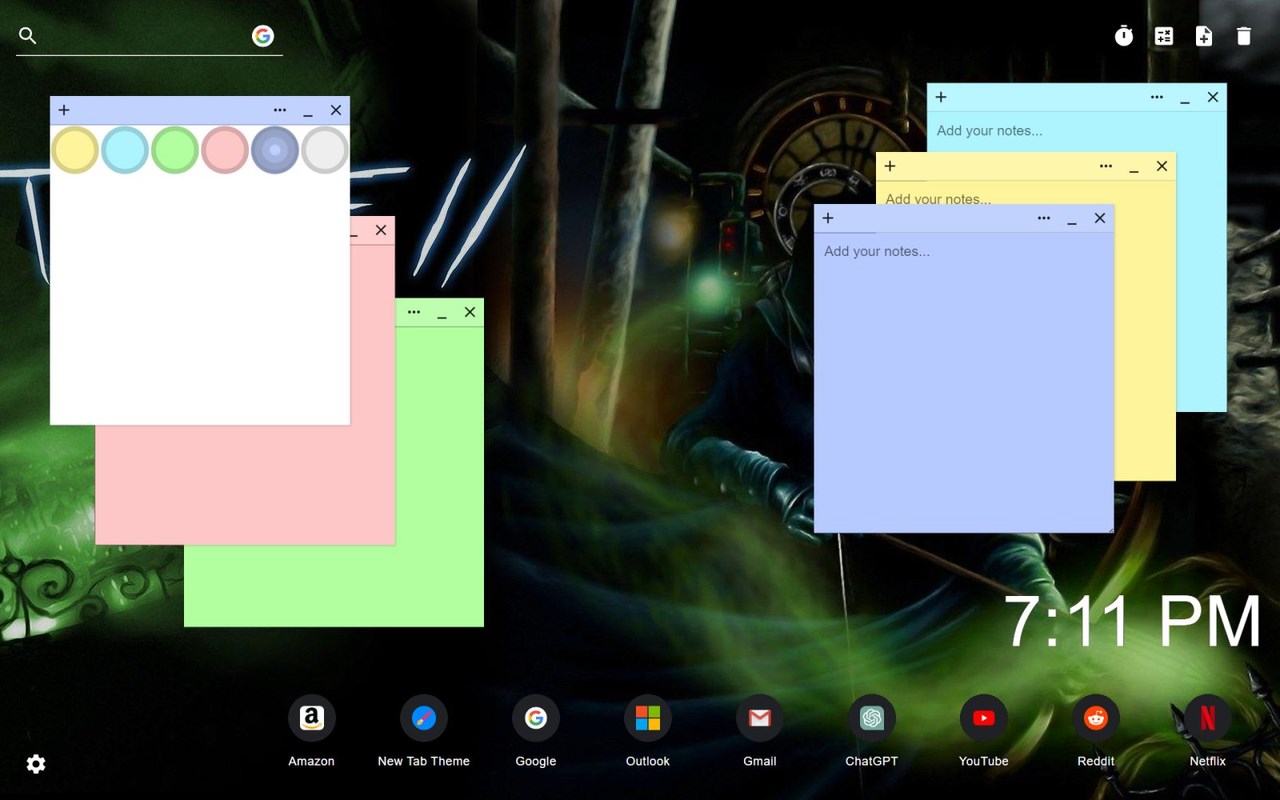Click inside the pink note's body
Screen dimensions: 1280x800
(x=245, y=485)
